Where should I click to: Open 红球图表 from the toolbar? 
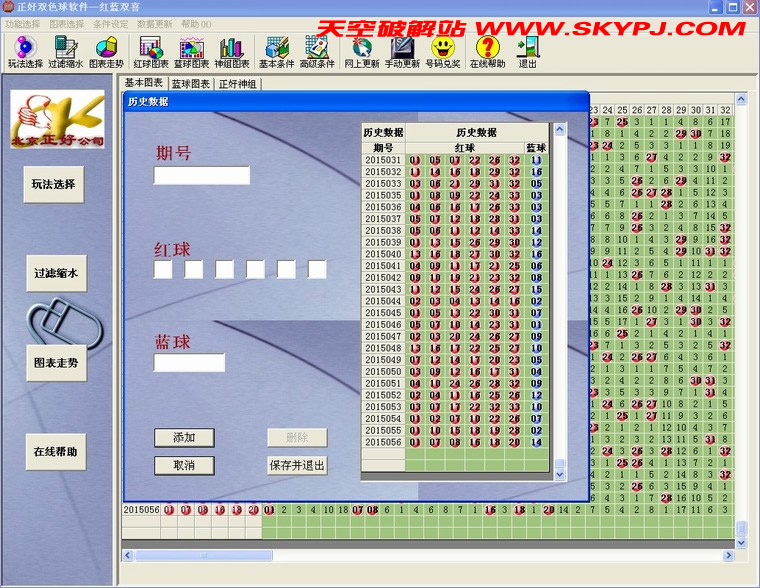click(150, 51)
